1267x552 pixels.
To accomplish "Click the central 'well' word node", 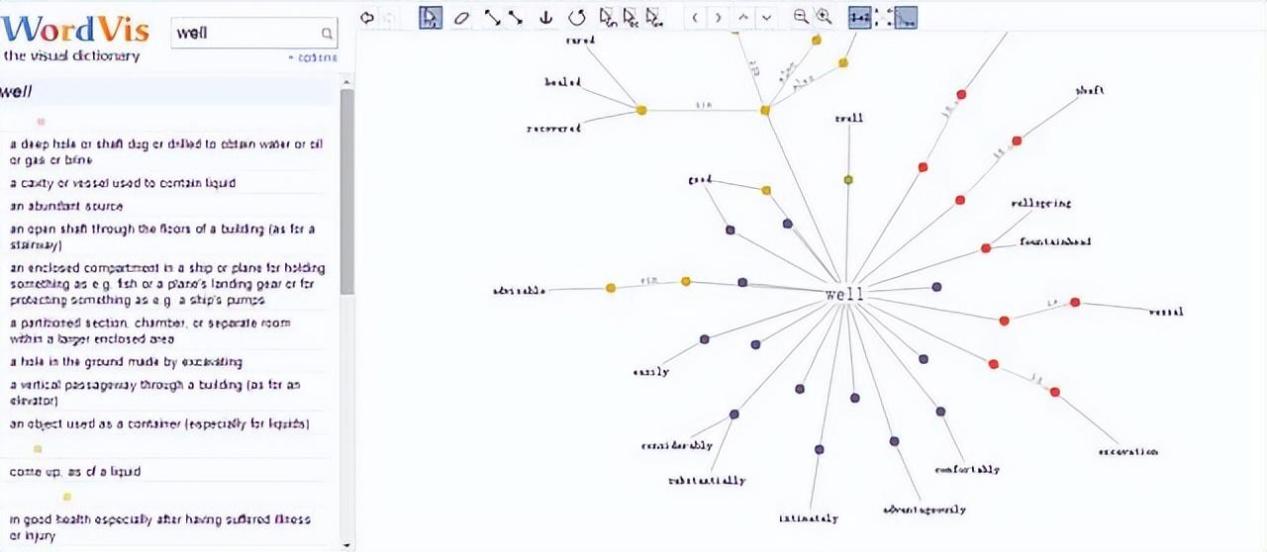I will [844, 295].
